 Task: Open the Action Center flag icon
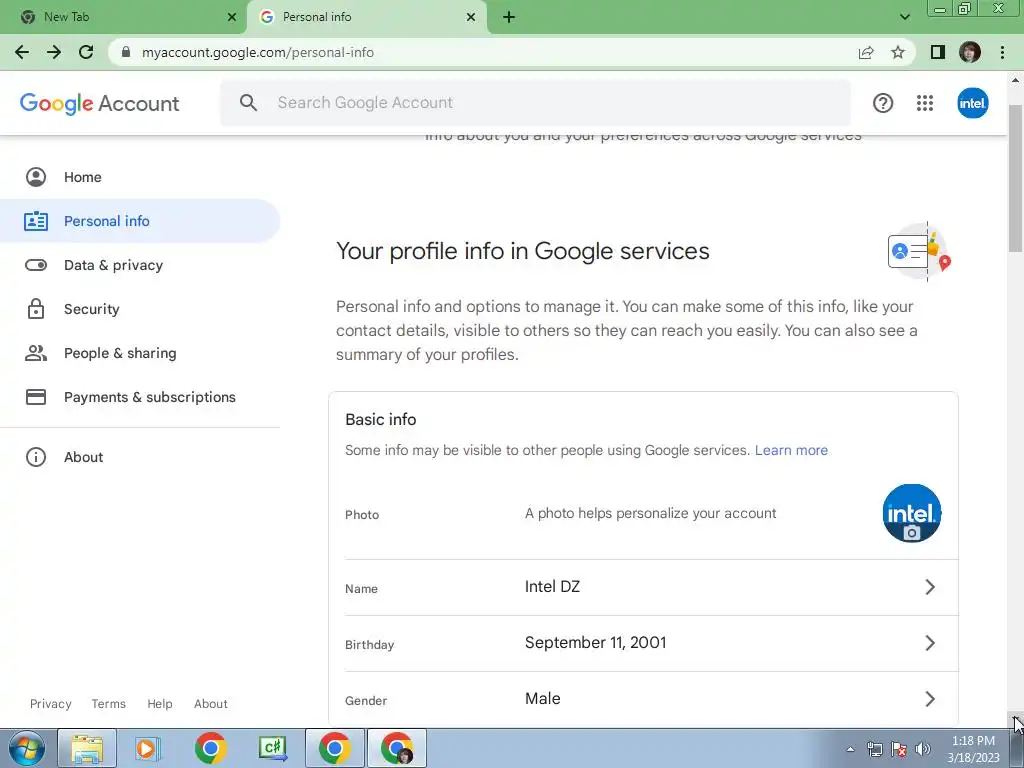(x=899, y=749)
